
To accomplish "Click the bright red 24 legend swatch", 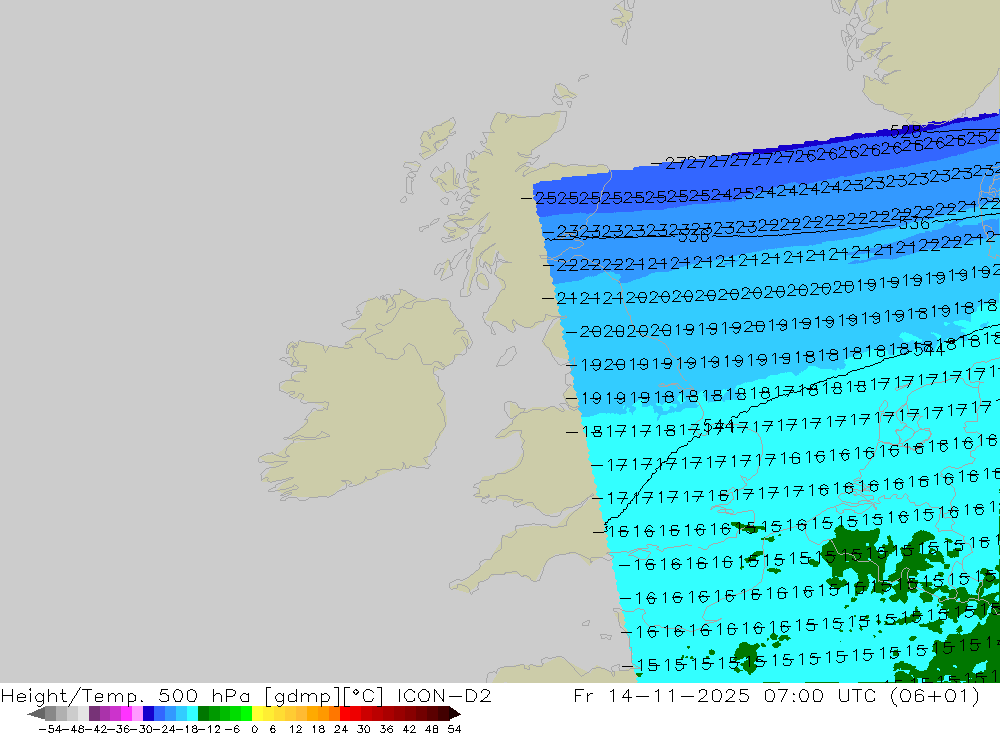I will 345,713.
